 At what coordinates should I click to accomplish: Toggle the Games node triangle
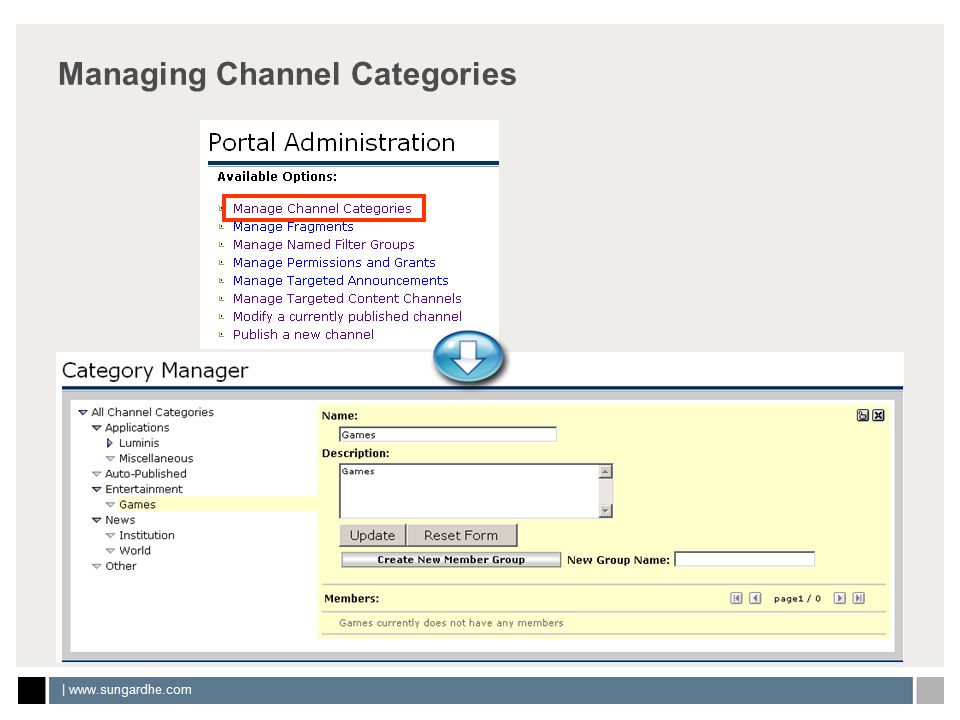coord(110,505)
